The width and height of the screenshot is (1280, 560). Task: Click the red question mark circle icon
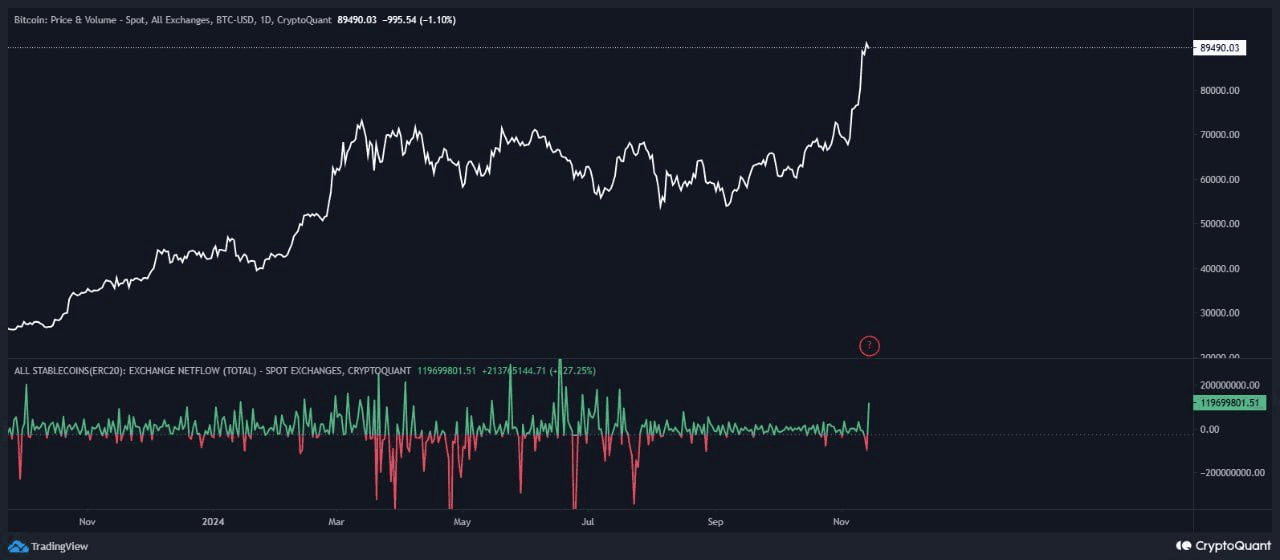click(869, 346)
